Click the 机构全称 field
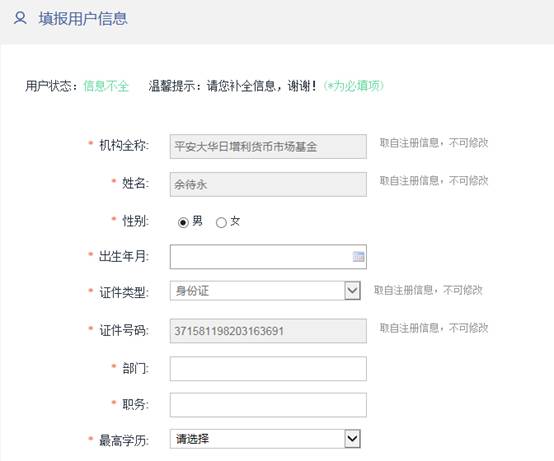Screen dimensions: 554x461 (268, 147)
